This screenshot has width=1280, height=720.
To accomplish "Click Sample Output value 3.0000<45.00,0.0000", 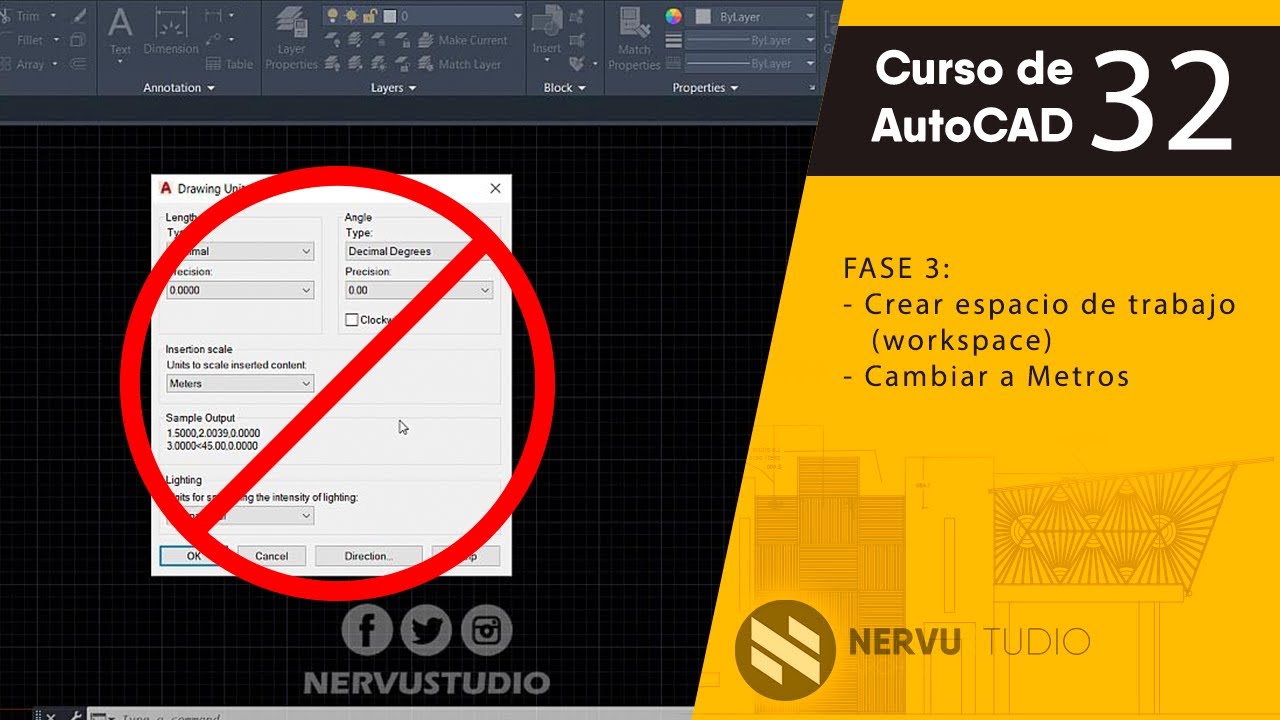I will point(213,445).
